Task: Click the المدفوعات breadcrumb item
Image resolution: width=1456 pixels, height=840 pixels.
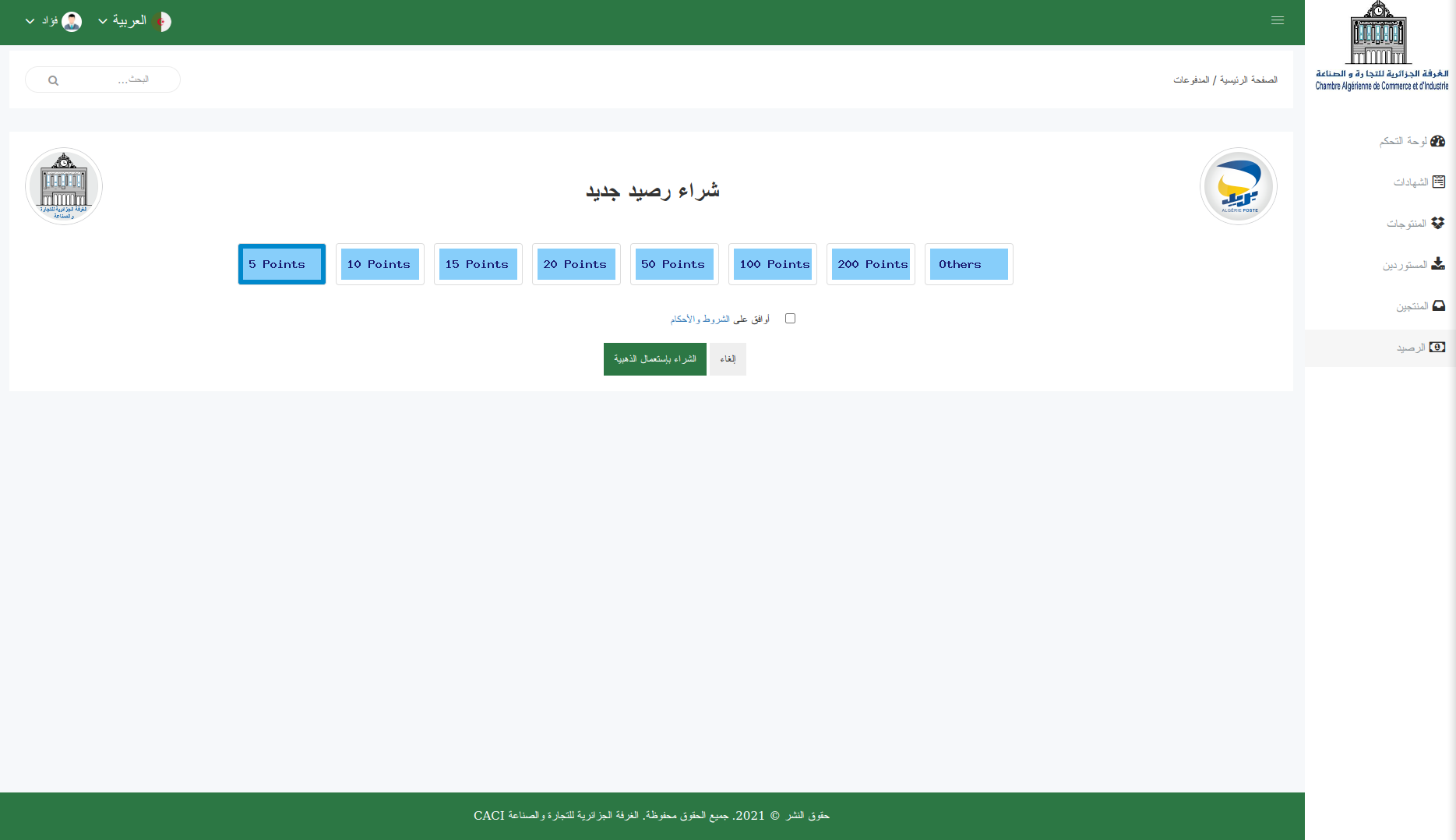Action: point(1192,79)
